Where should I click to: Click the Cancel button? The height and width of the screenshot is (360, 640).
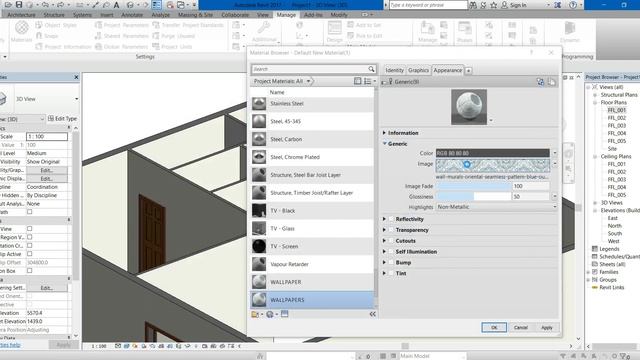tap(520, 327)
